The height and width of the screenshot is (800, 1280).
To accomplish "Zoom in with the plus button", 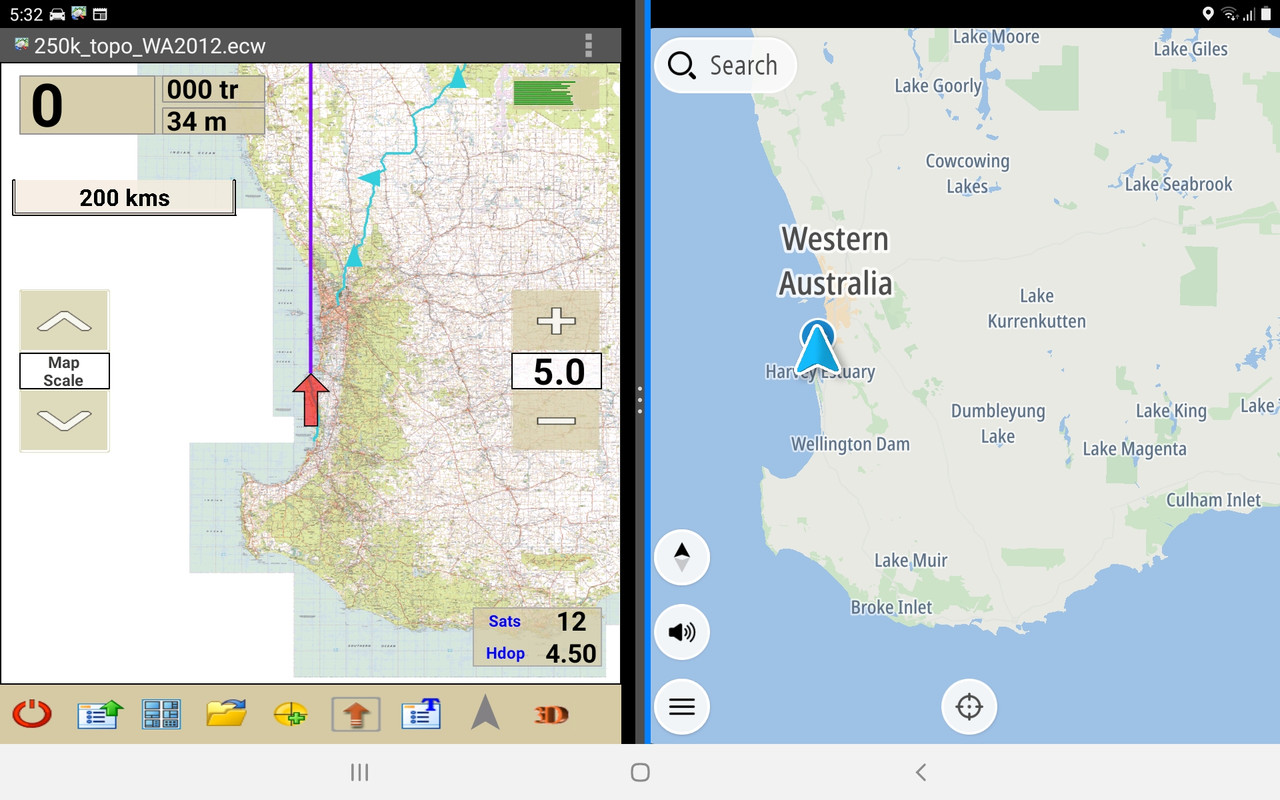I will (x=556, y=321).
